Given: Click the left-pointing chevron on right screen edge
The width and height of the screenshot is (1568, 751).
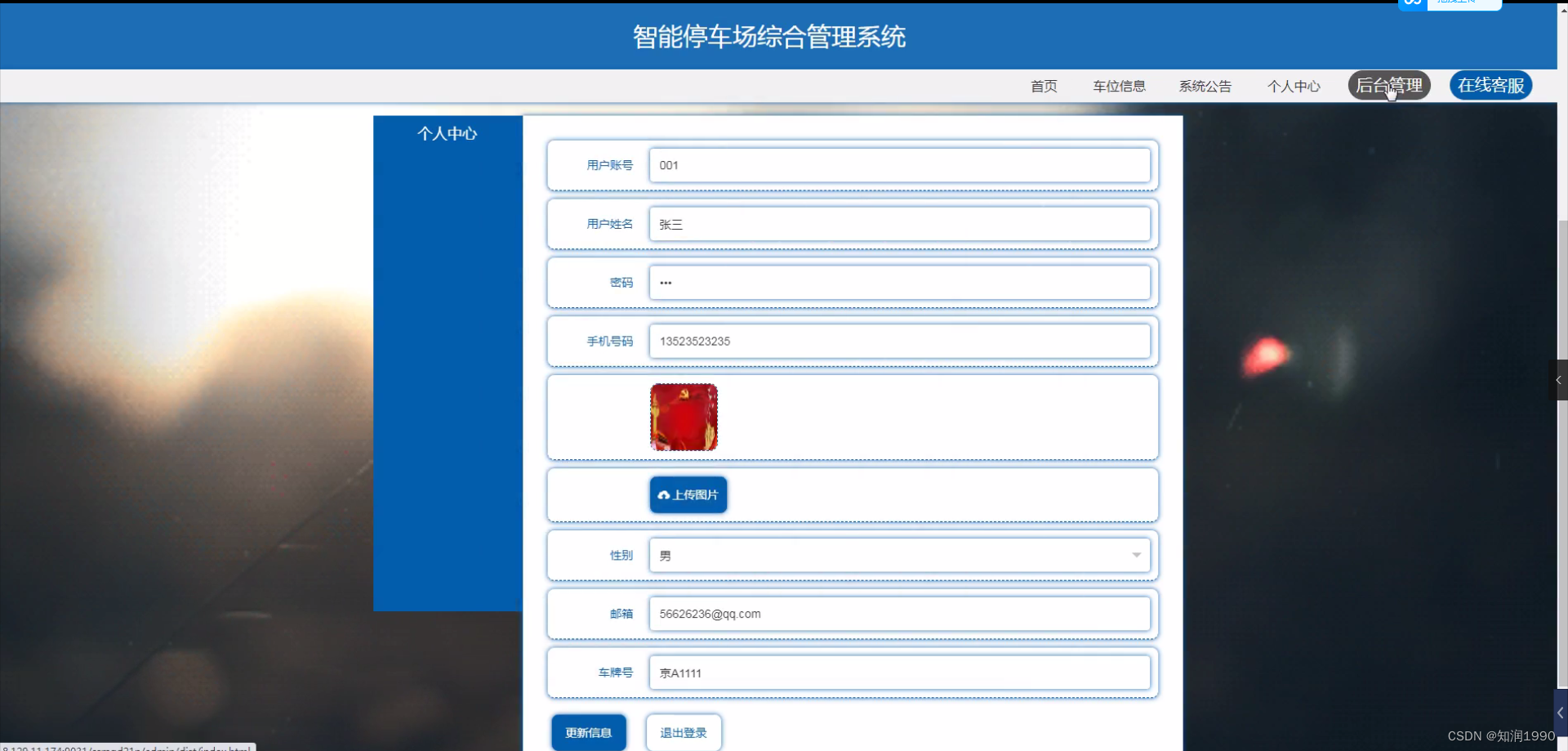Looking at the screenshot, I should pyautogui.click(x=1559, y=379).
